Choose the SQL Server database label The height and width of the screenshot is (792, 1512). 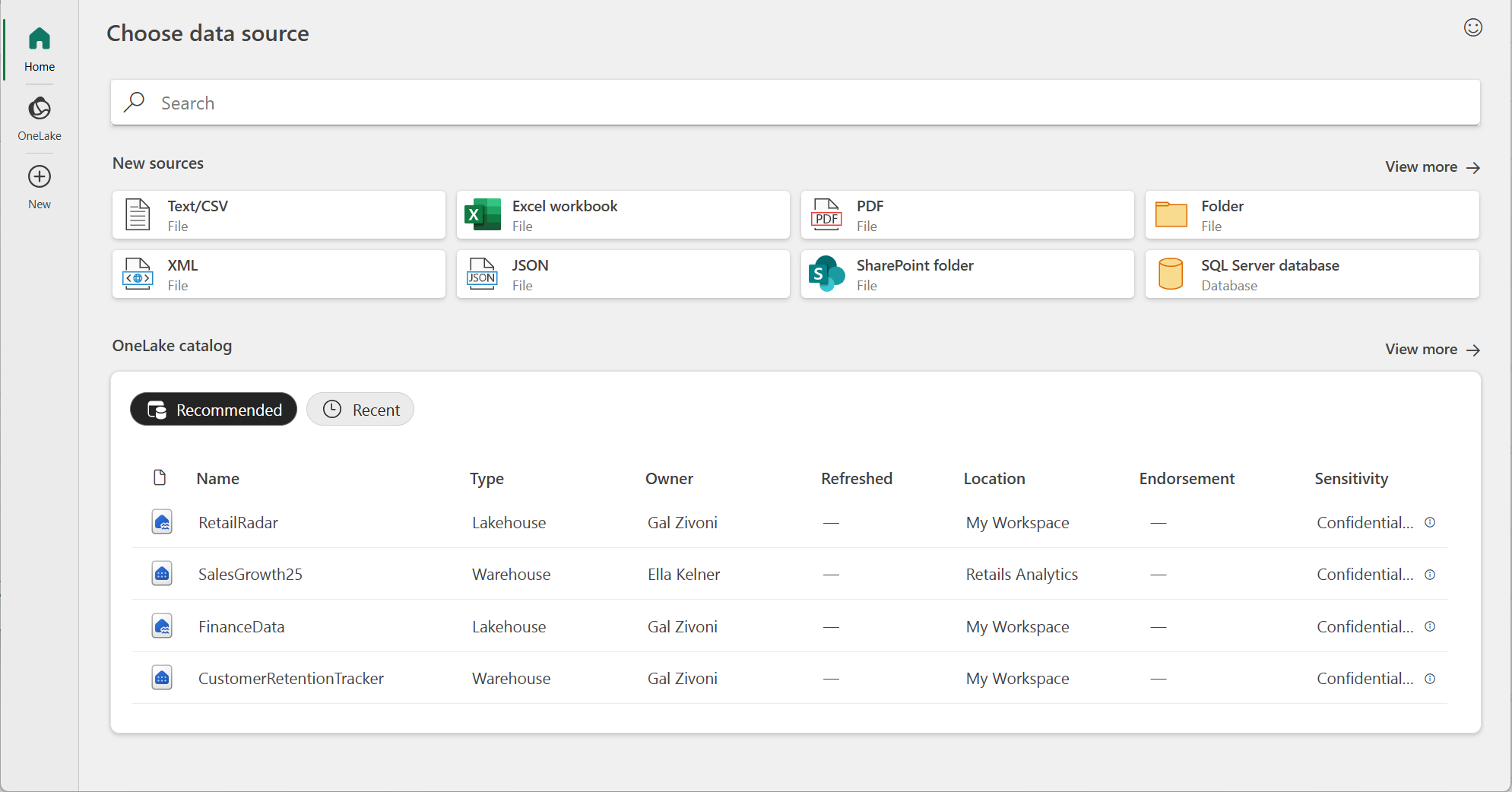click(x=1270, y=265)
